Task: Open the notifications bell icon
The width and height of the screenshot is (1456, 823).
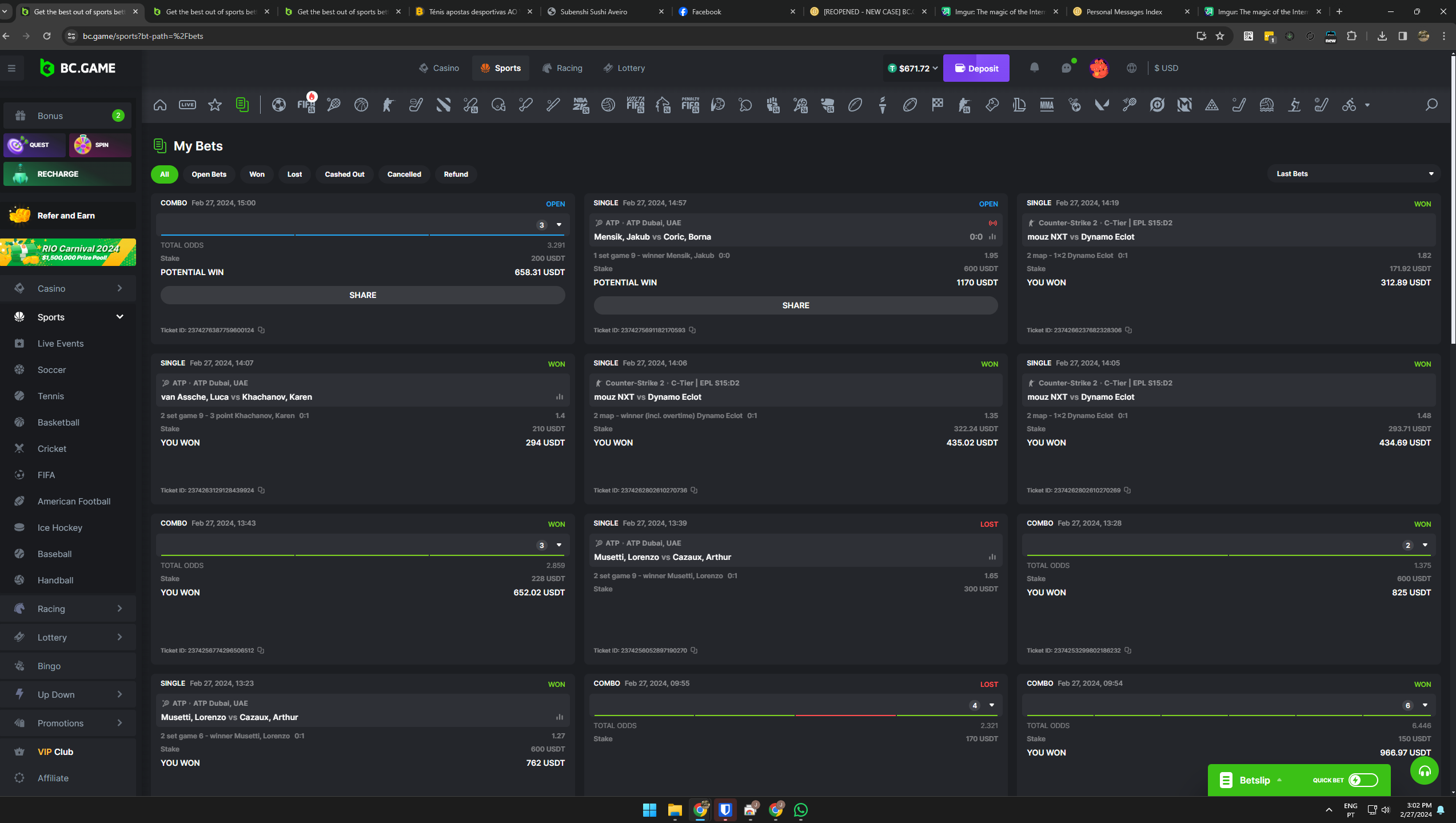Action: point(1034,68)
